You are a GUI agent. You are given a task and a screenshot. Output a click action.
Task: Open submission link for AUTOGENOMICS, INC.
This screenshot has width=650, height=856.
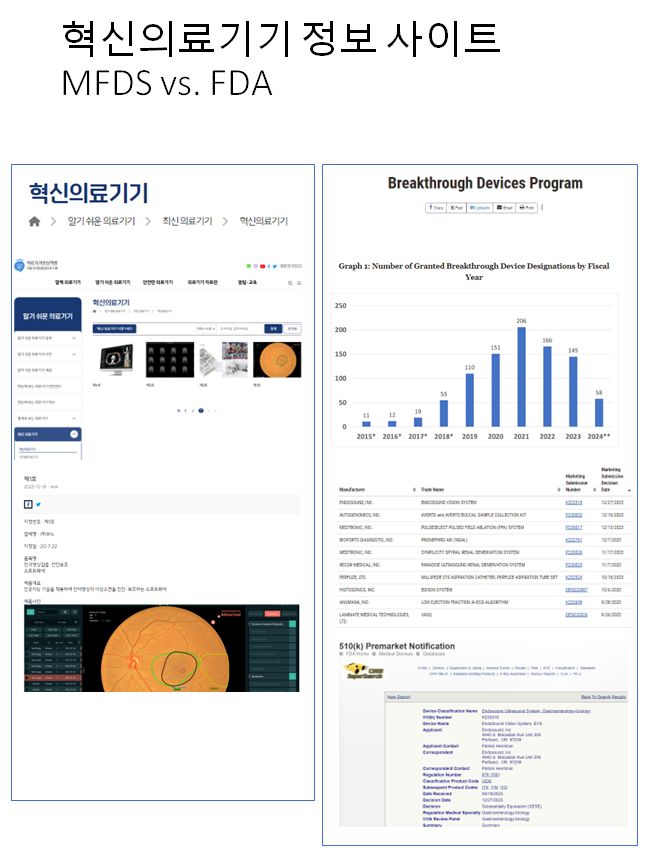[574, 515]
